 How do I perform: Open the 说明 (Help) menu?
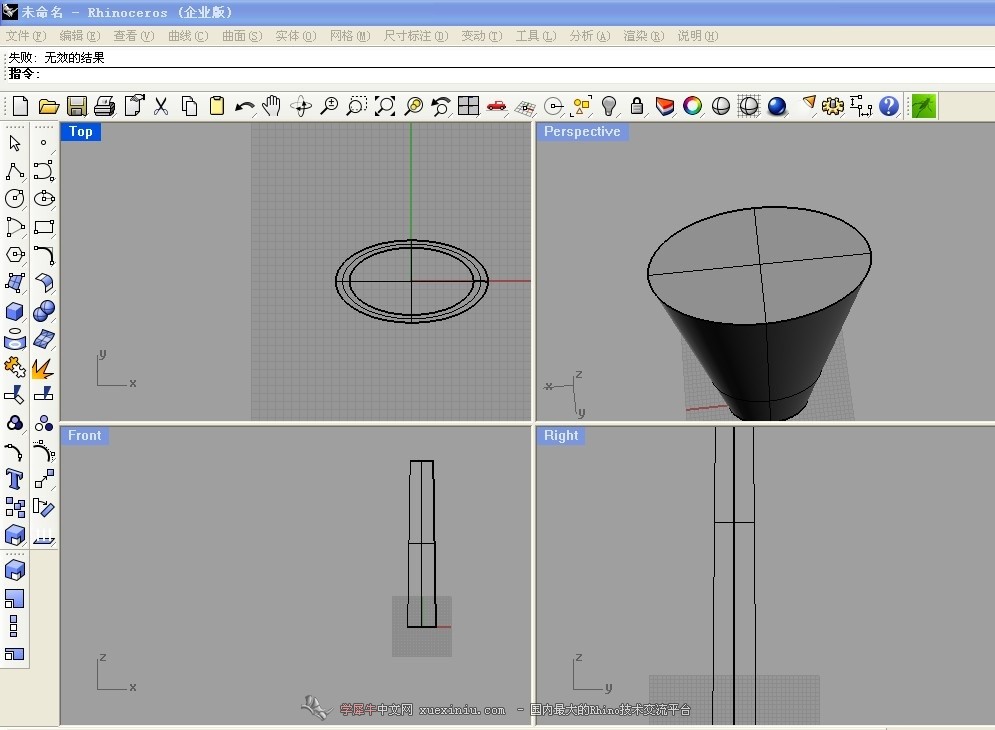(697, 36)
